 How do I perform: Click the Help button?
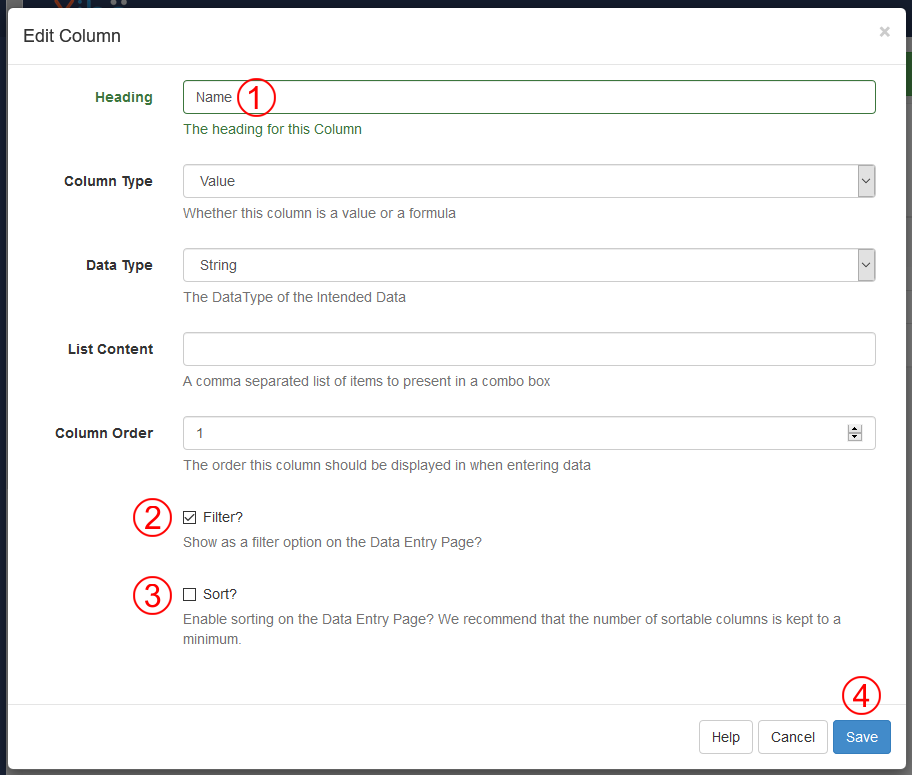click(x=725, y=737)
